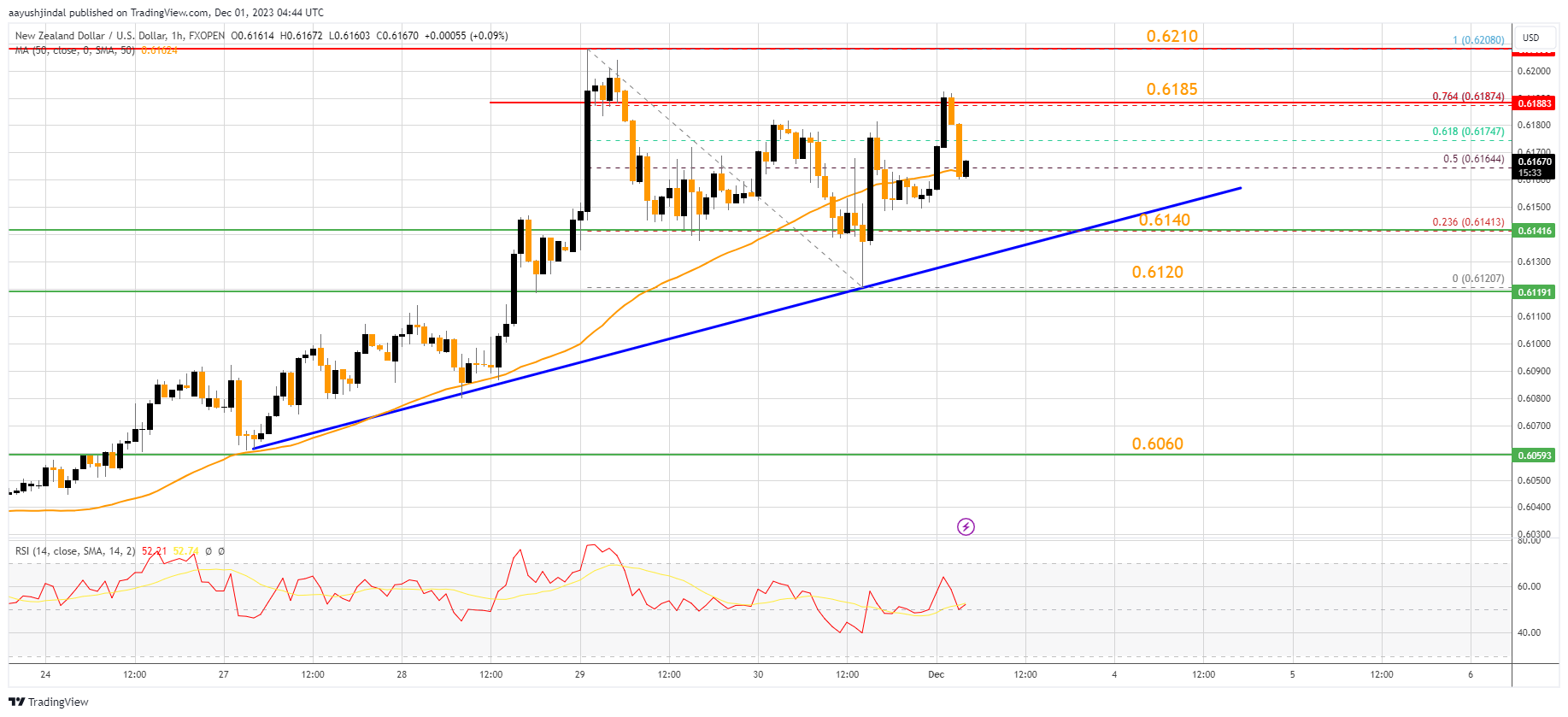Click the orange 0.6120 support label
Screen dimensions: 1568x717
pos(1157,272)
